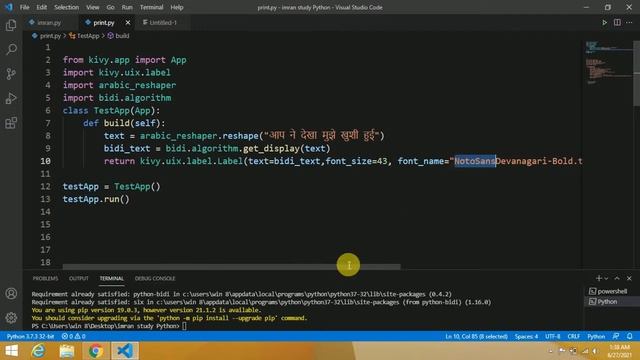Viewport: 640px width, 360px height.
Task: Select the powershell terminal instance
Action: (608, 291)
